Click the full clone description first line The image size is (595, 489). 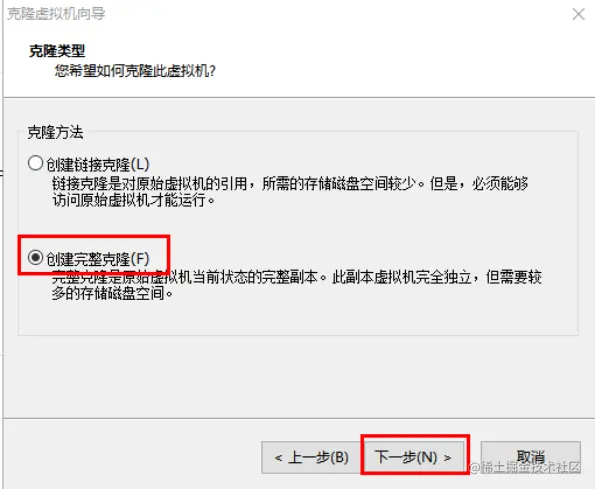297,277
